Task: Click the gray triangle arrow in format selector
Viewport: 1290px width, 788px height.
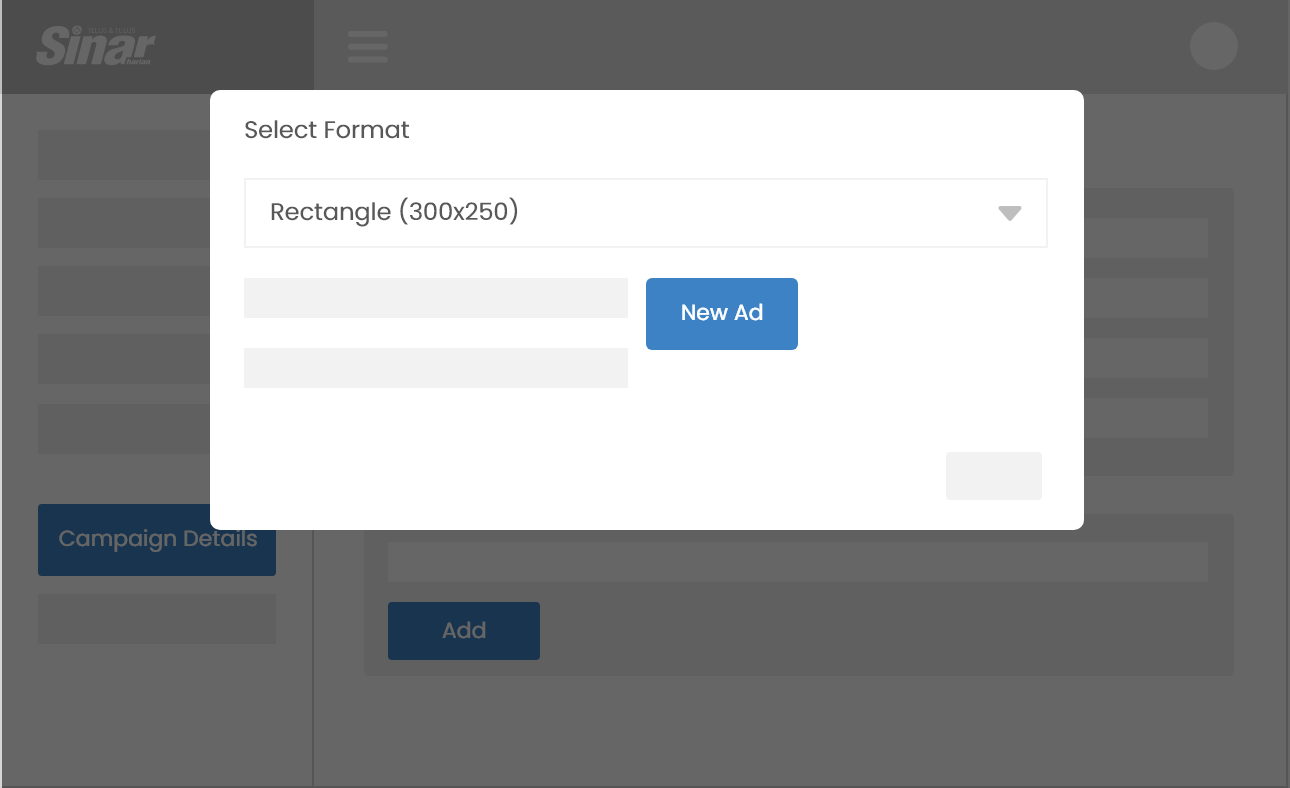Action: click(x=1009, y=213)
